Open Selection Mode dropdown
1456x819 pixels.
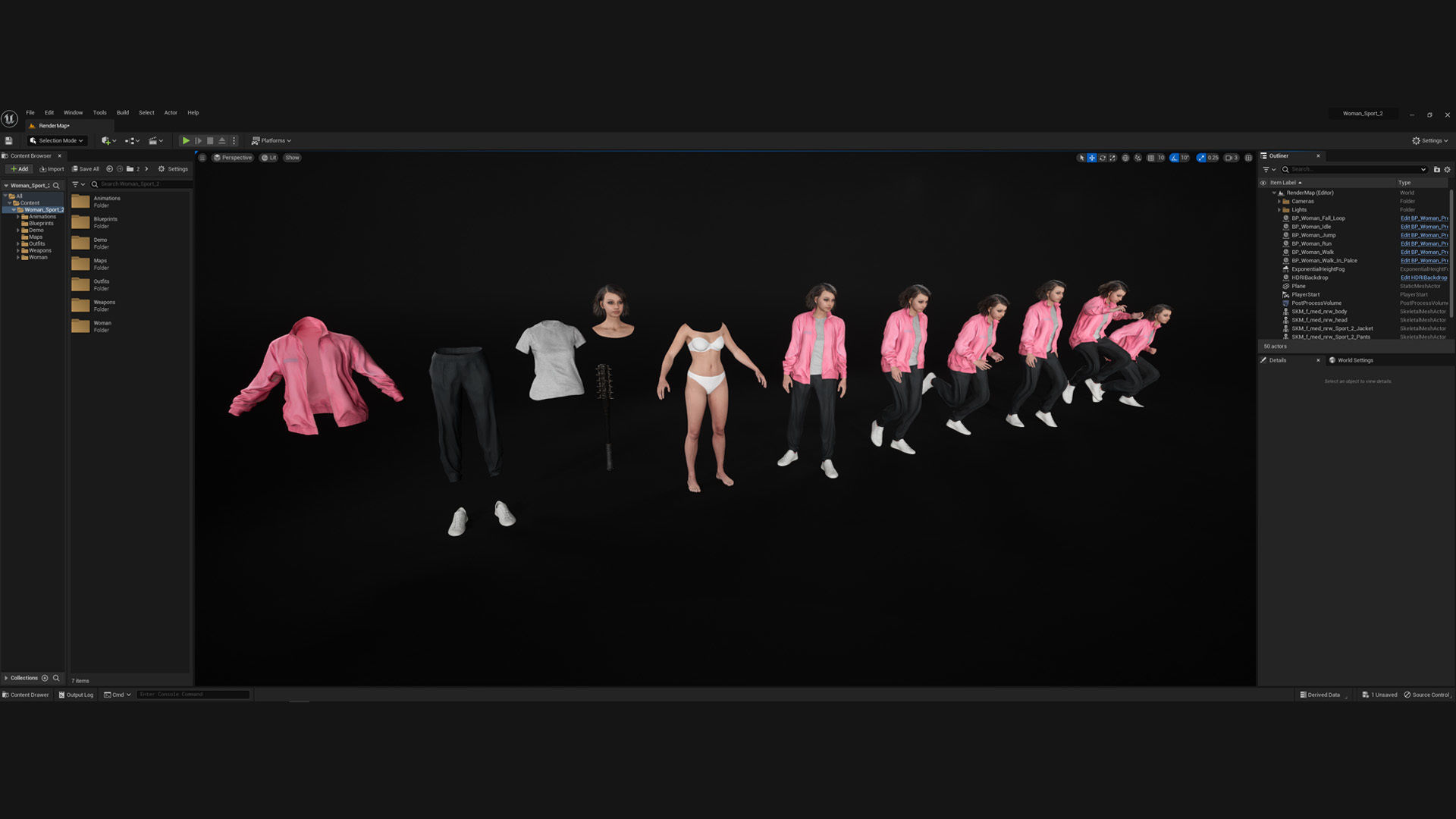pyautogui.click(x=57, y=140)
